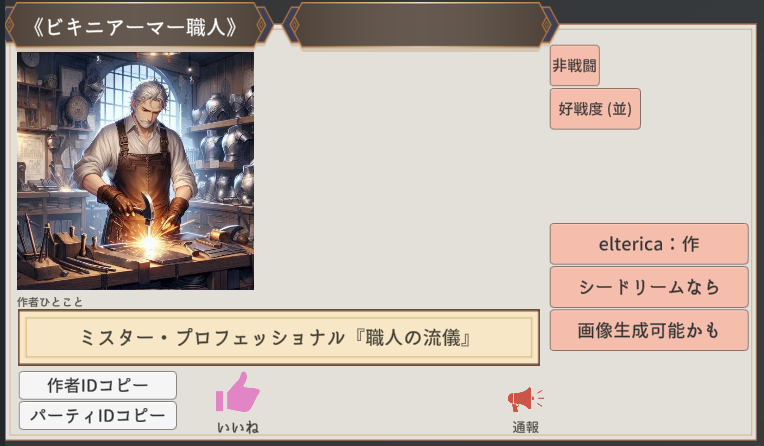Click the red megaphone report icon
Screen dimensions: 764x446
pyautogui.click(x=525, y=399)
